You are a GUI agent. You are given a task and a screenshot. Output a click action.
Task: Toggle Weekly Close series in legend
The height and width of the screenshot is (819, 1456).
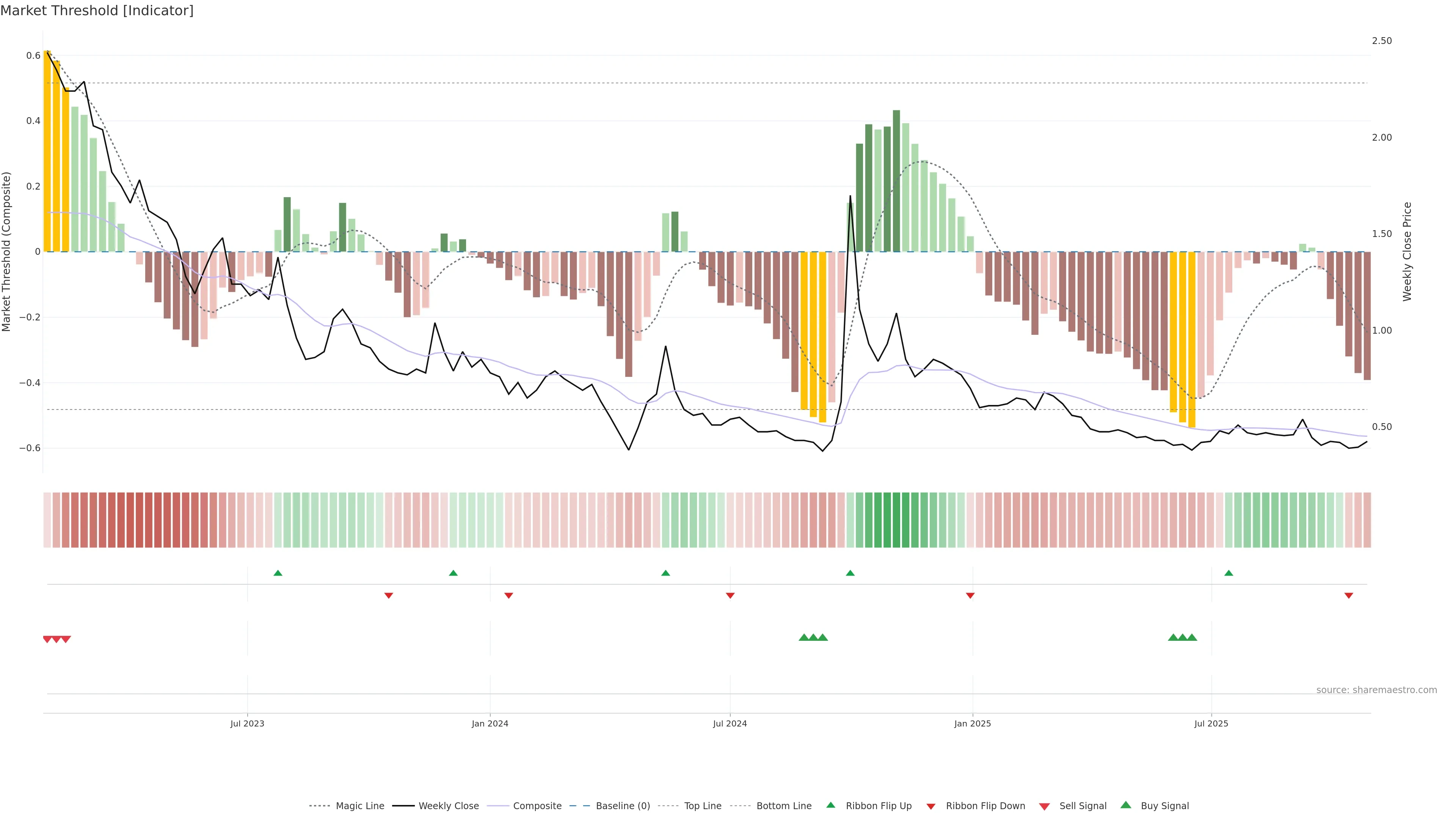pos(448,805)
